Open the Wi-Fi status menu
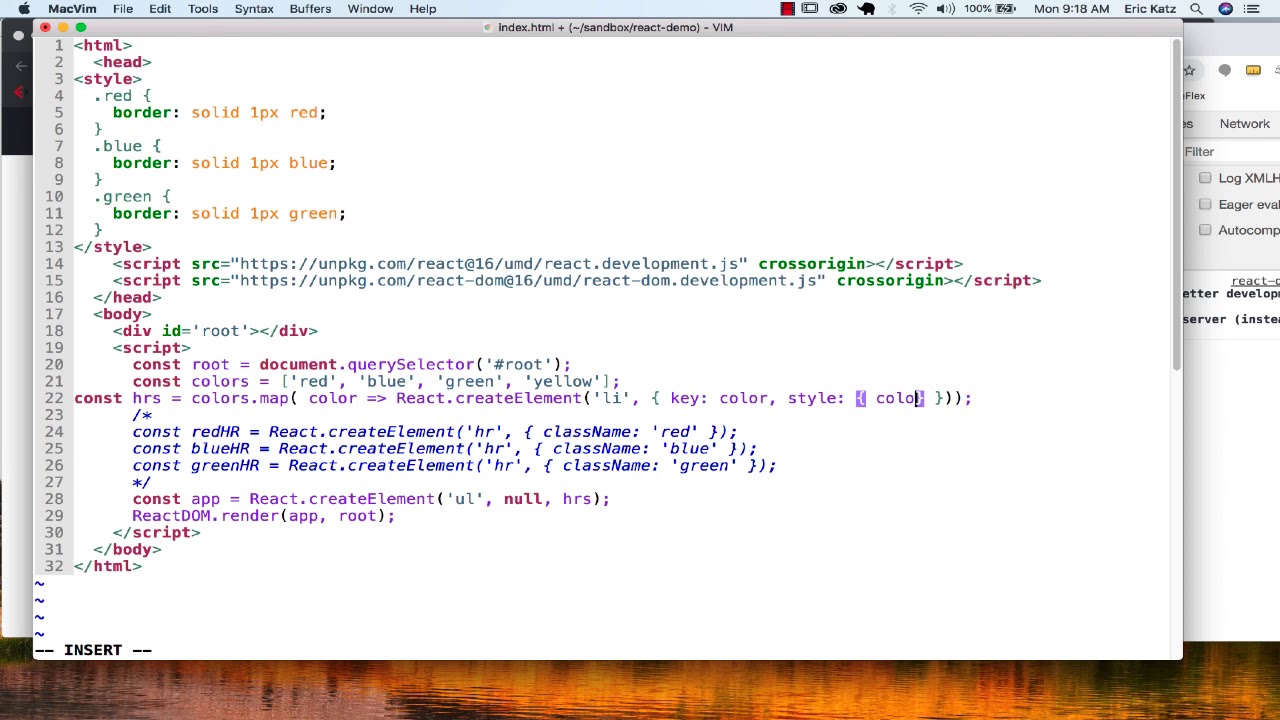The width and height of the screenshot is (1280, 720). (918, 9)
